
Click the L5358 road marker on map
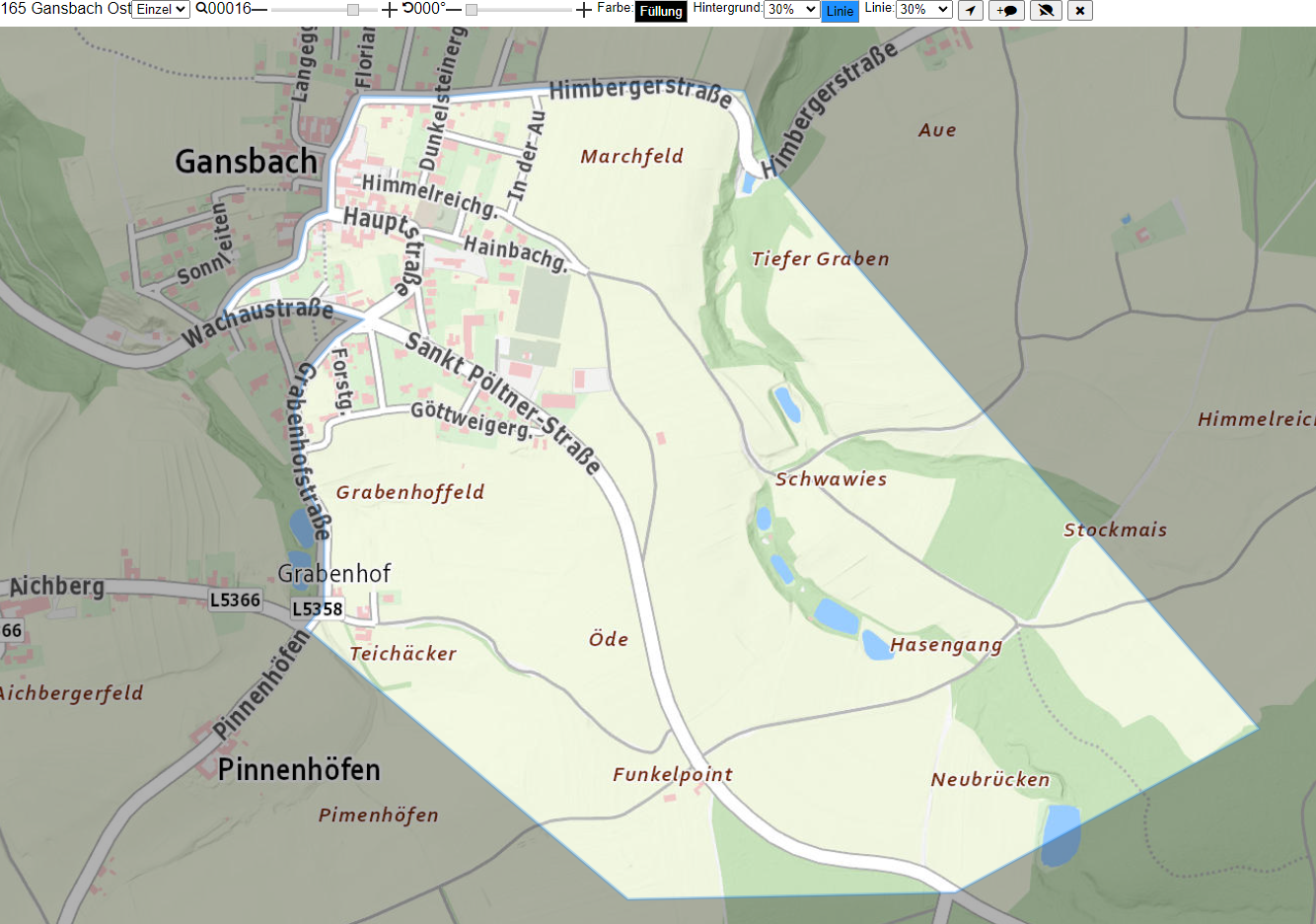[x=318, y=608]
